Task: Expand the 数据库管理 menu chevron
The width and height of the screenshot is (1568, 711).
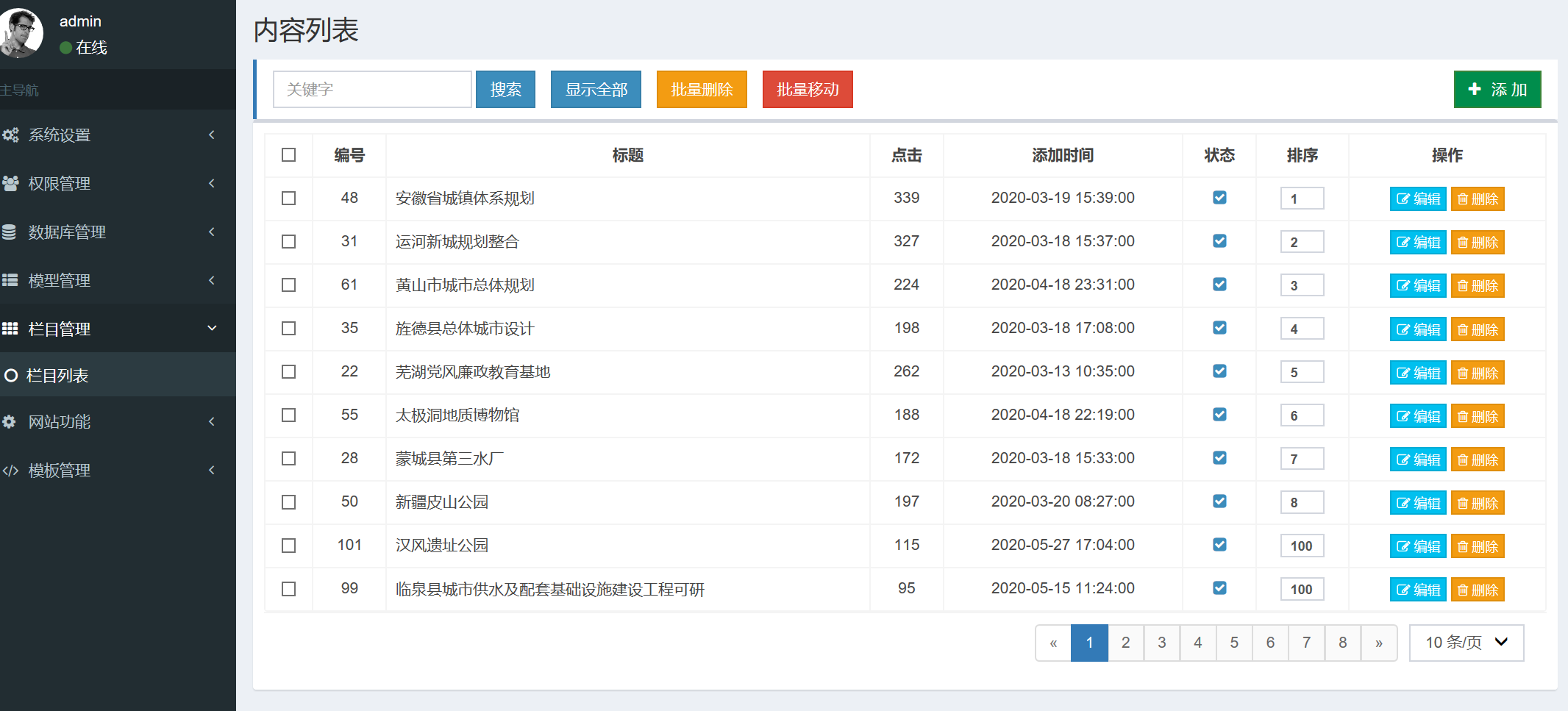Action: (212, 232)
